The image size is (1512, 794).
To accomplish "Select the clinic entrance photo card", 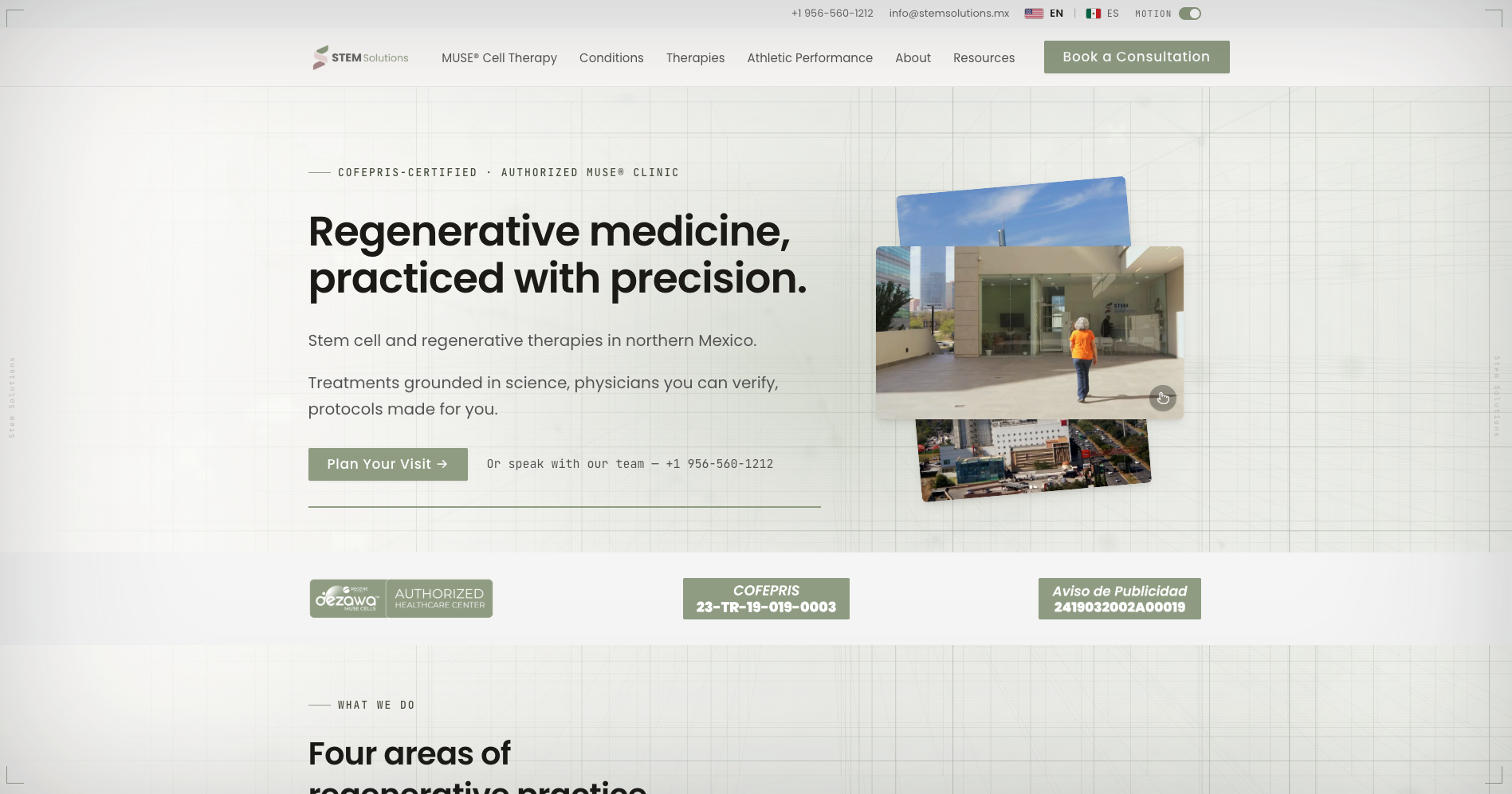I will coord(1029,332).
